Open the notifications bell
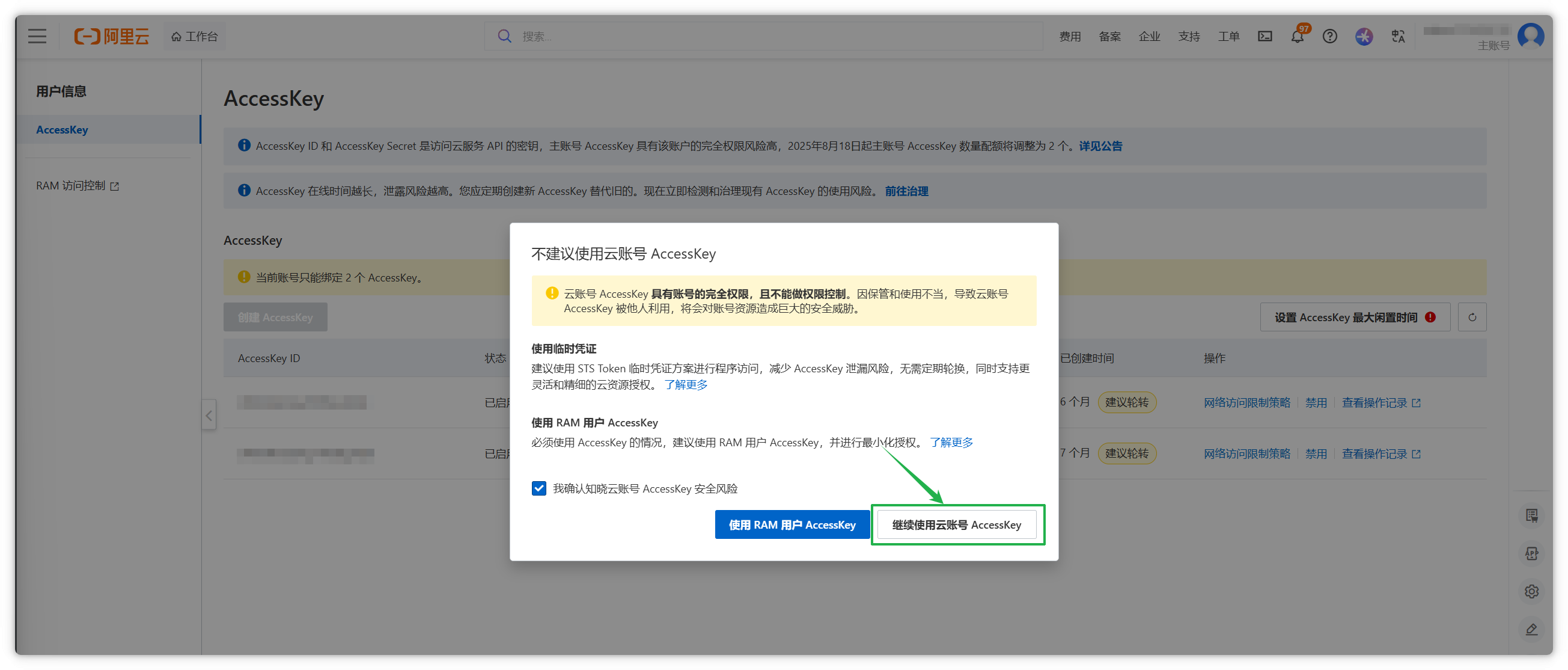Image resolution: width=1568 pixels, height=670 pixels. click(x=1297, y=37)
